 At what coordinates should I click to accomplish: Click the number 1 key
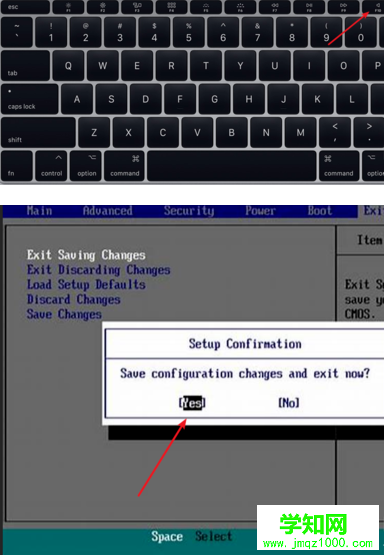click(x=51, y=32)
